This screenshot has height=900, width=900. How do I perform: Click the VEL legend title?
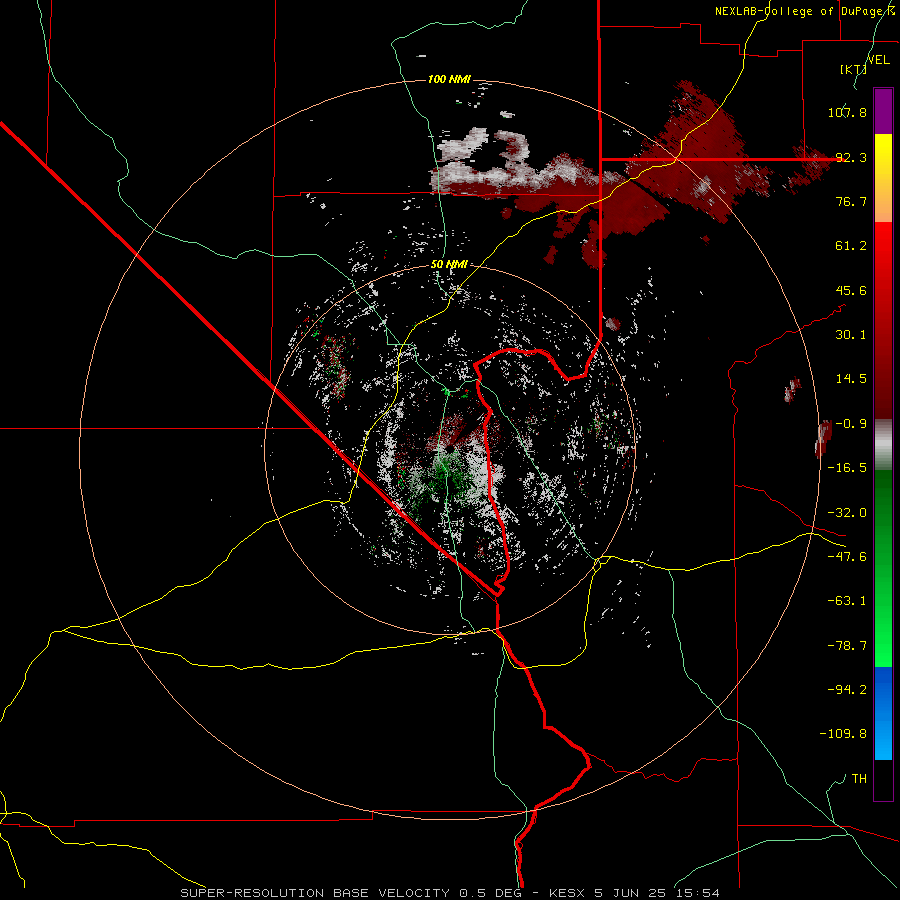point(878,60)
